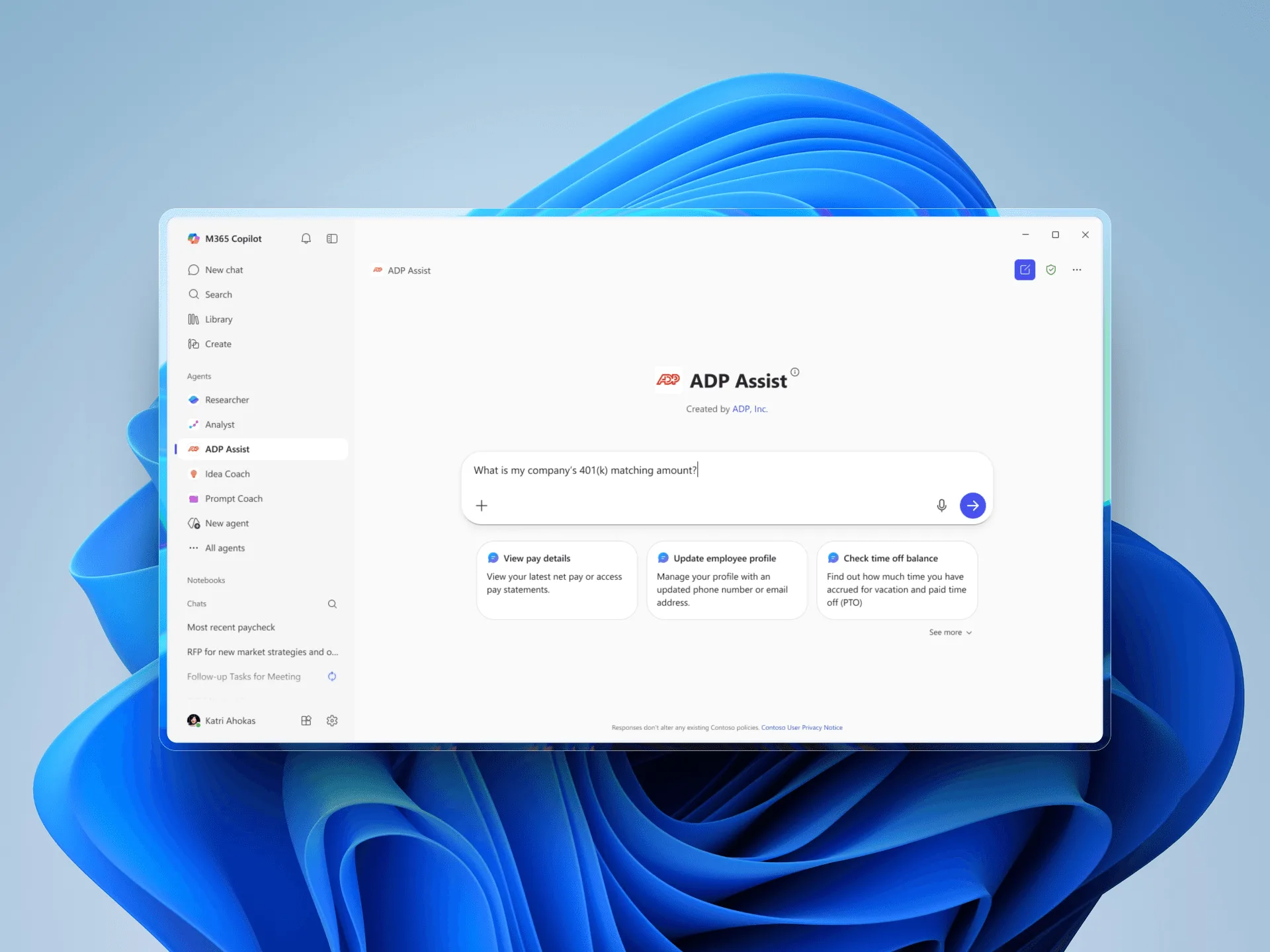Open Contoso User Privacy Notice link
This screenshot has height=952, width=1270.
[x=802, y=728]
